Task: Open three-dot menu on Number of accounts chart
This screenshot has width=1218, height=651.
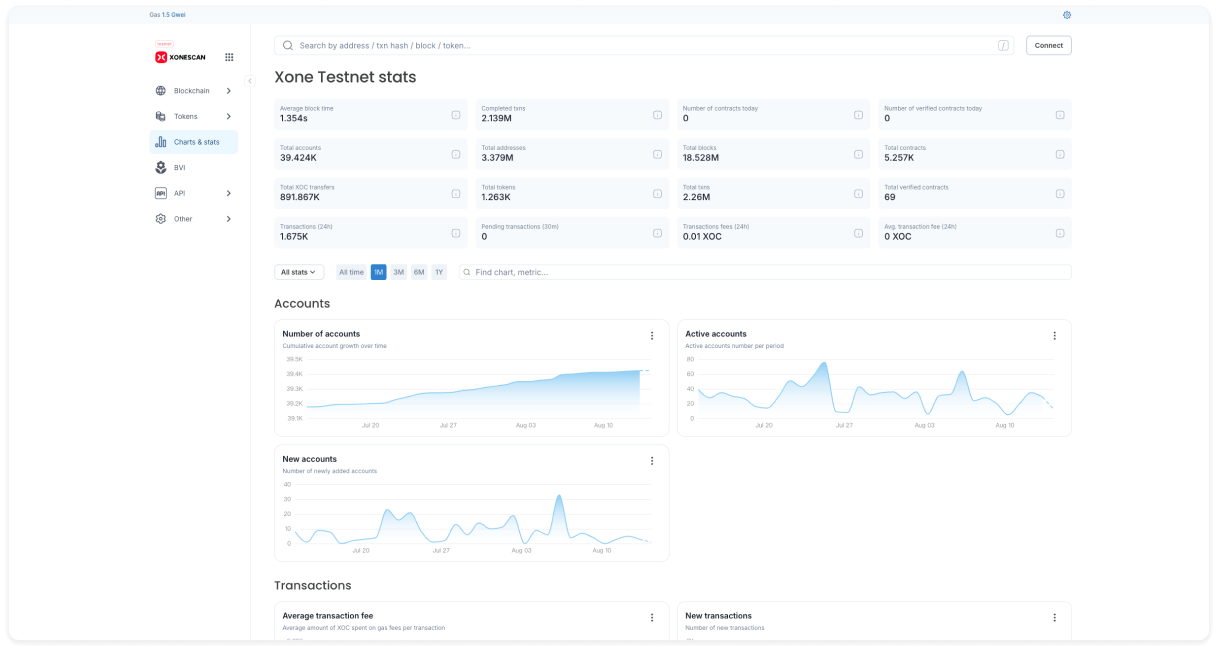Action: click(x=652, y=336)
